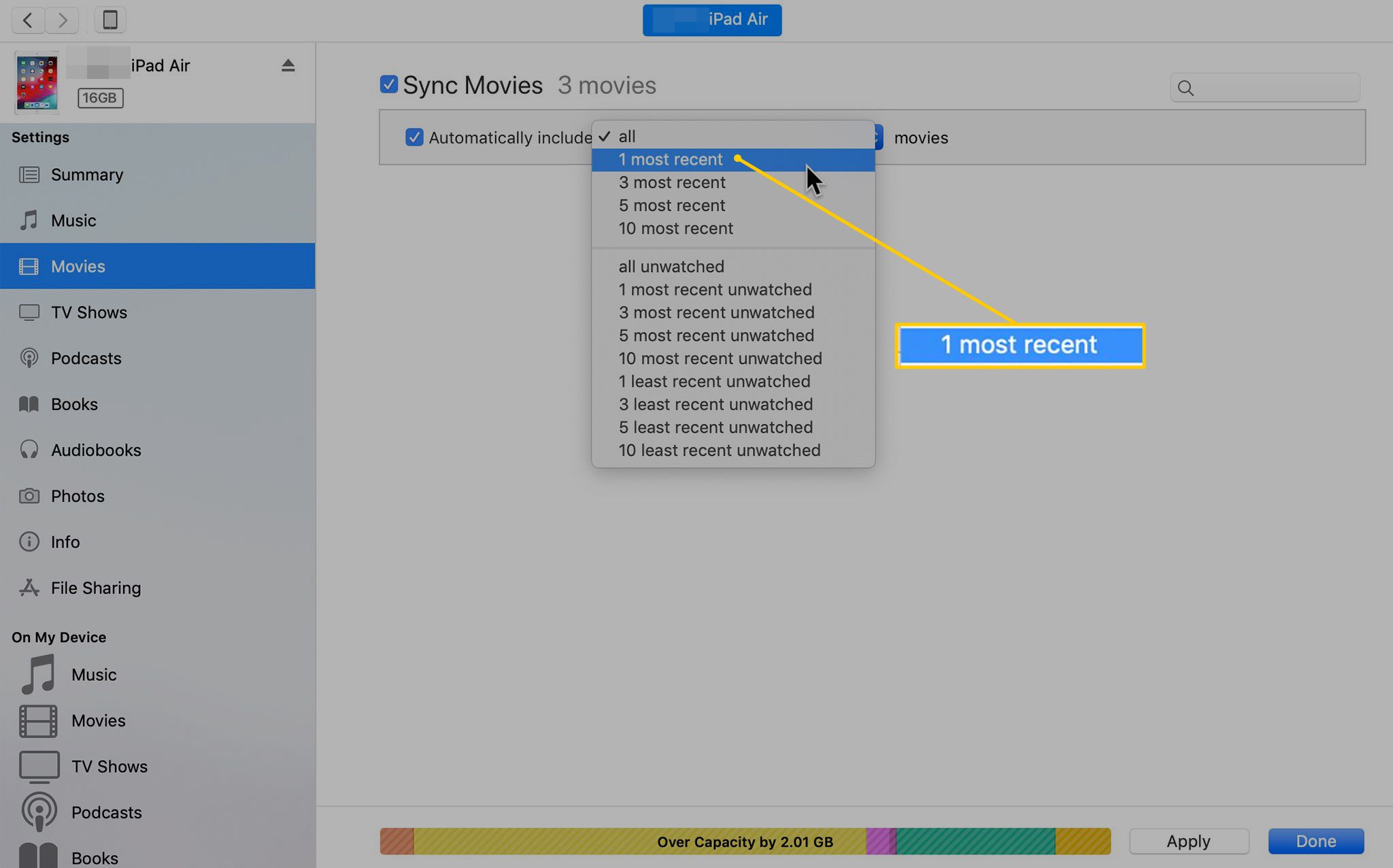1393x868 pixels.
Task: Click the Movies film strip icon under Settings
Action: click(x=29, y=266)
